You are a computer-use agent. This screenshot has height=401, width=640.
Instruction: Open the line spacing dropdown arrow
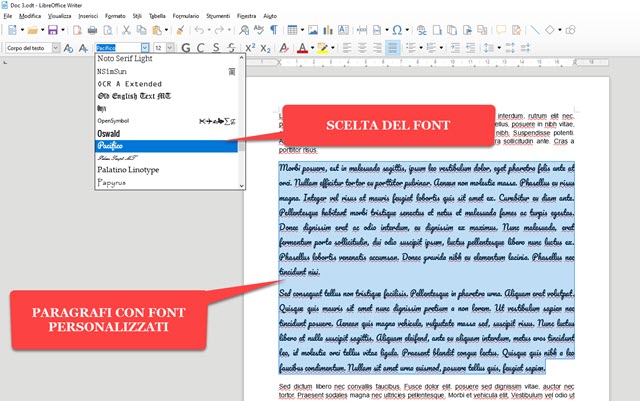pos(499,48)
